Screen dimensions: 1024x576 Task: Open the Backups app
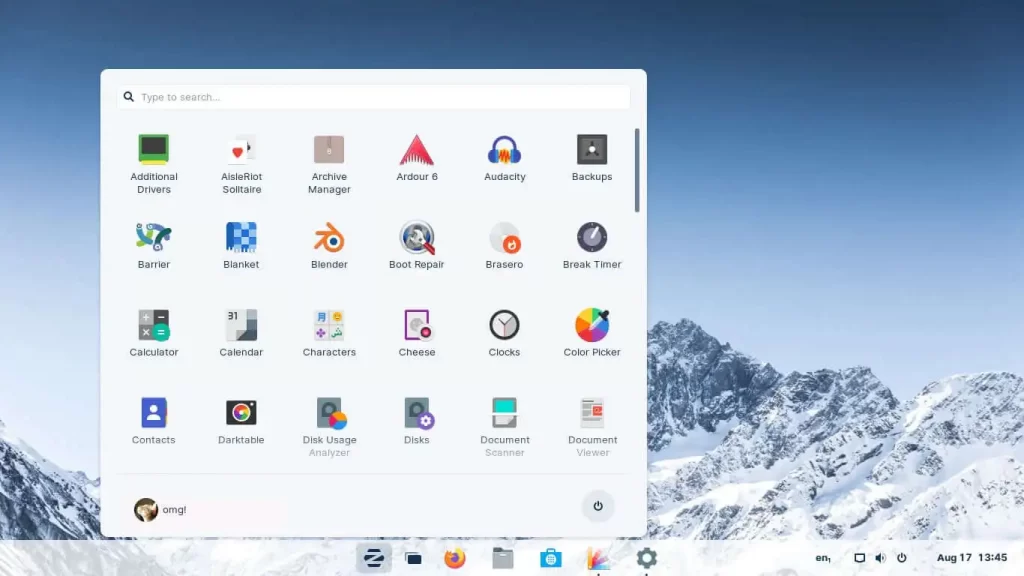[592, 158]
